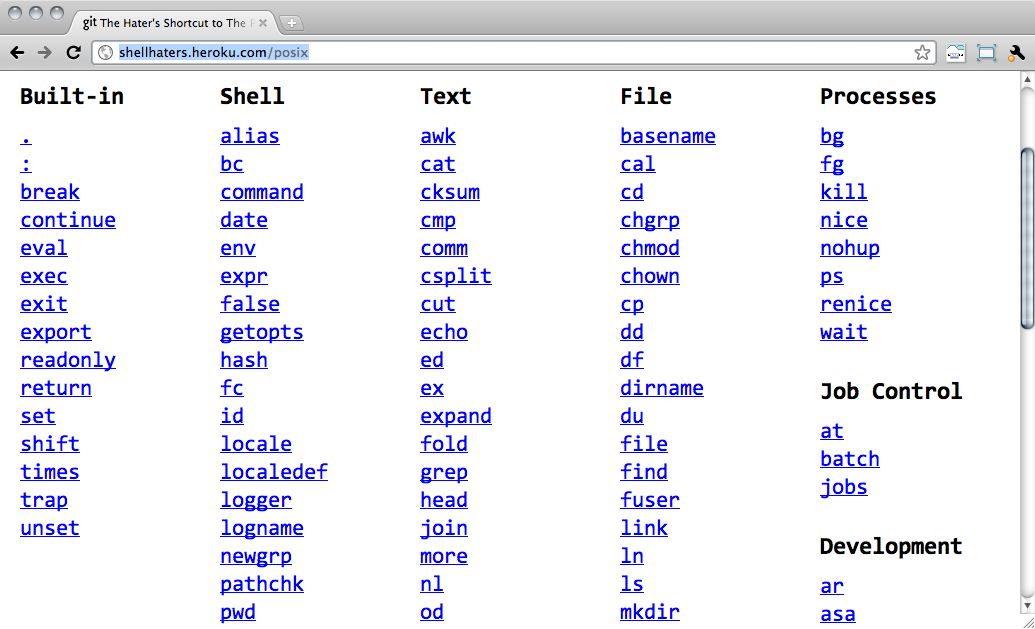This screenshot has height=629, width=1035.
Task: Close the Hater's Shortcut tab
Action: click(x=263, y=23)
